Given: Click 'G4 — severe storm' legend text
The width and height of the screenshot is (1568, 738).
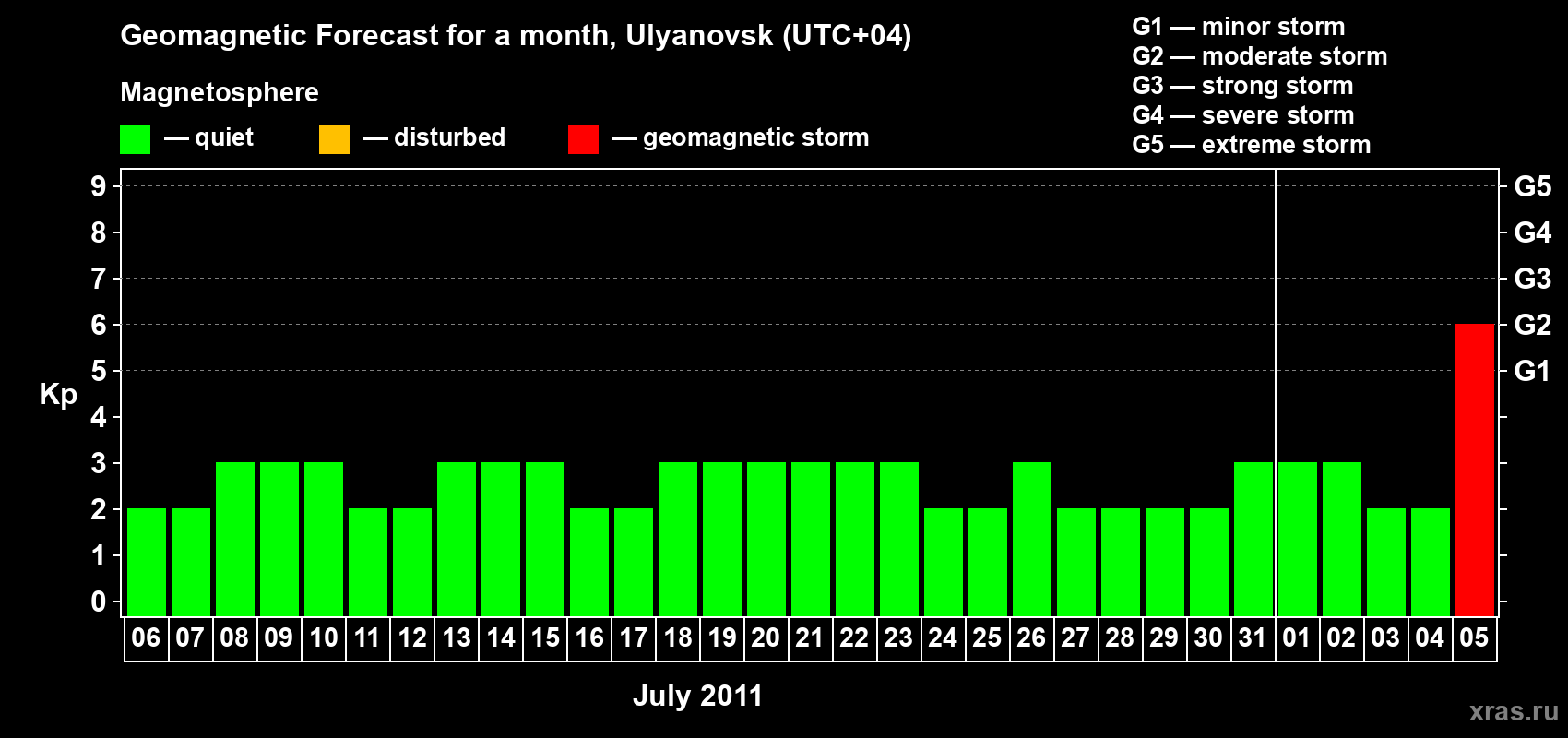Looking at the screenshot, I should pyautogui.click(x=1242, y=115).
